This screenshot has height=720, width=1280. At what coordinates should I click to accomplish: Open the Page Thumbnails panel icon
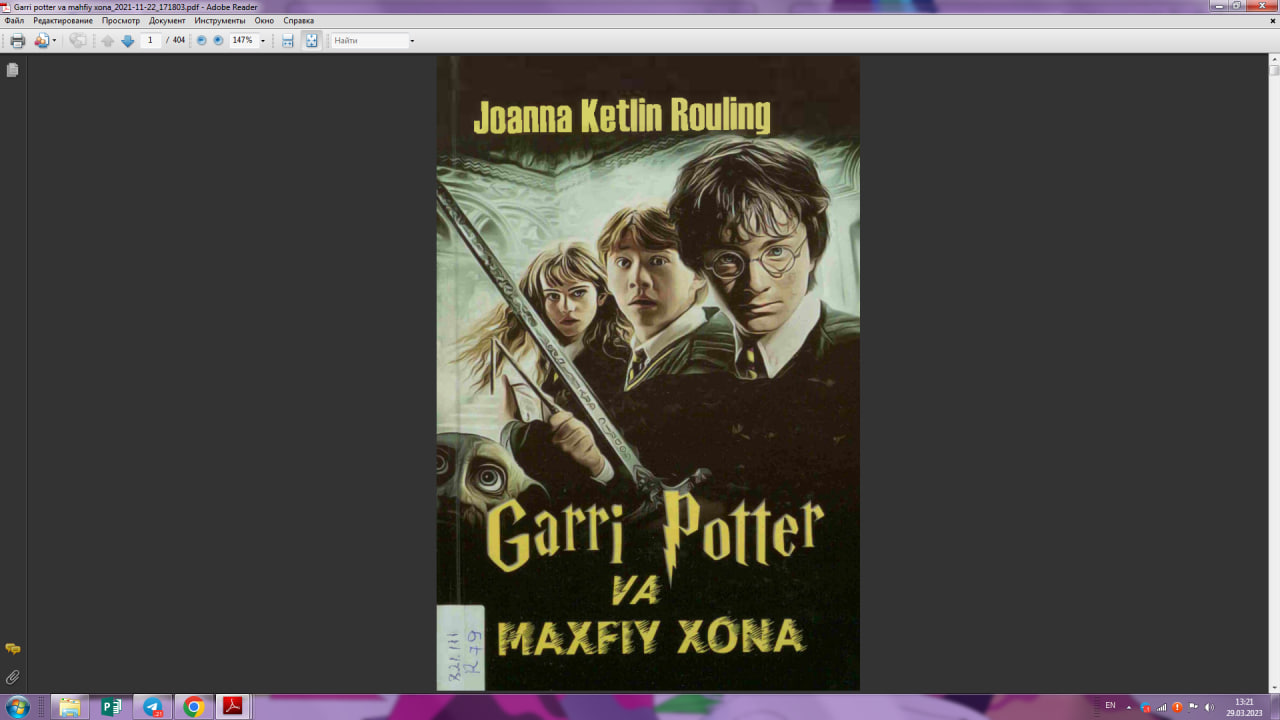11,69
